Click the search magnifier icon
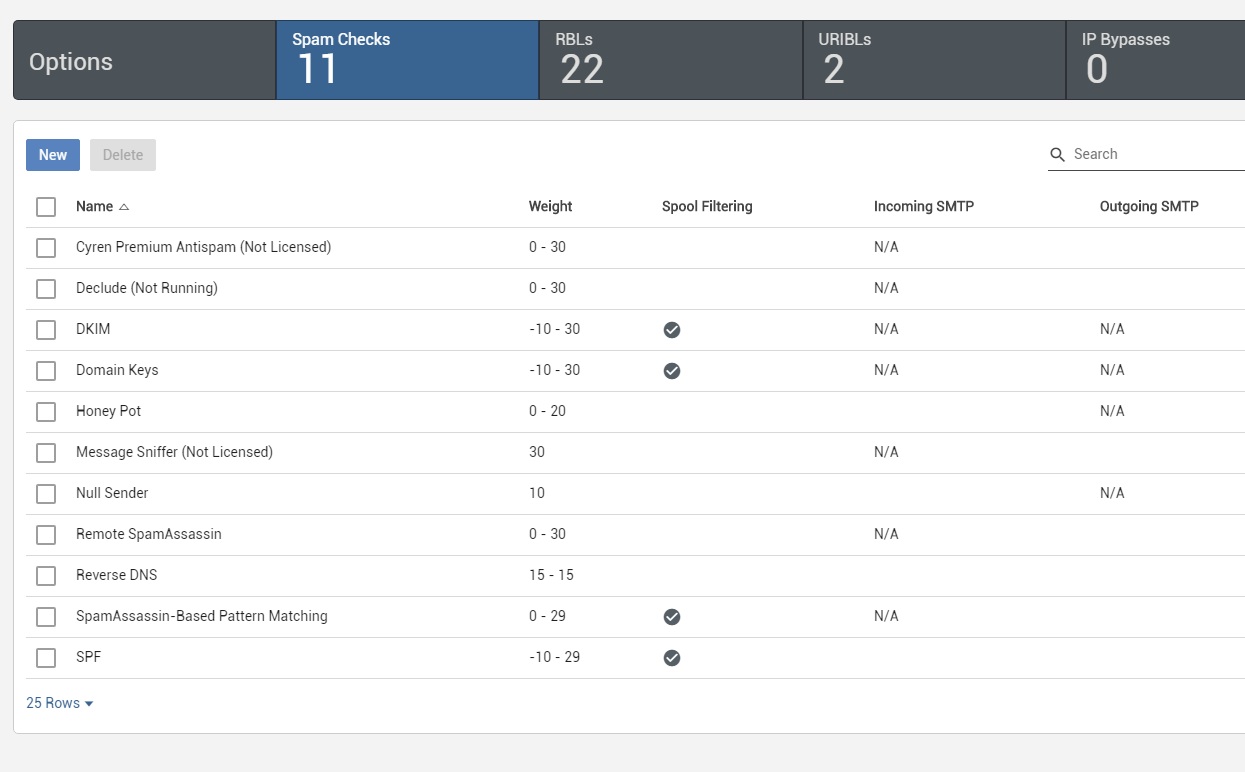 [x=1057, y=155]
